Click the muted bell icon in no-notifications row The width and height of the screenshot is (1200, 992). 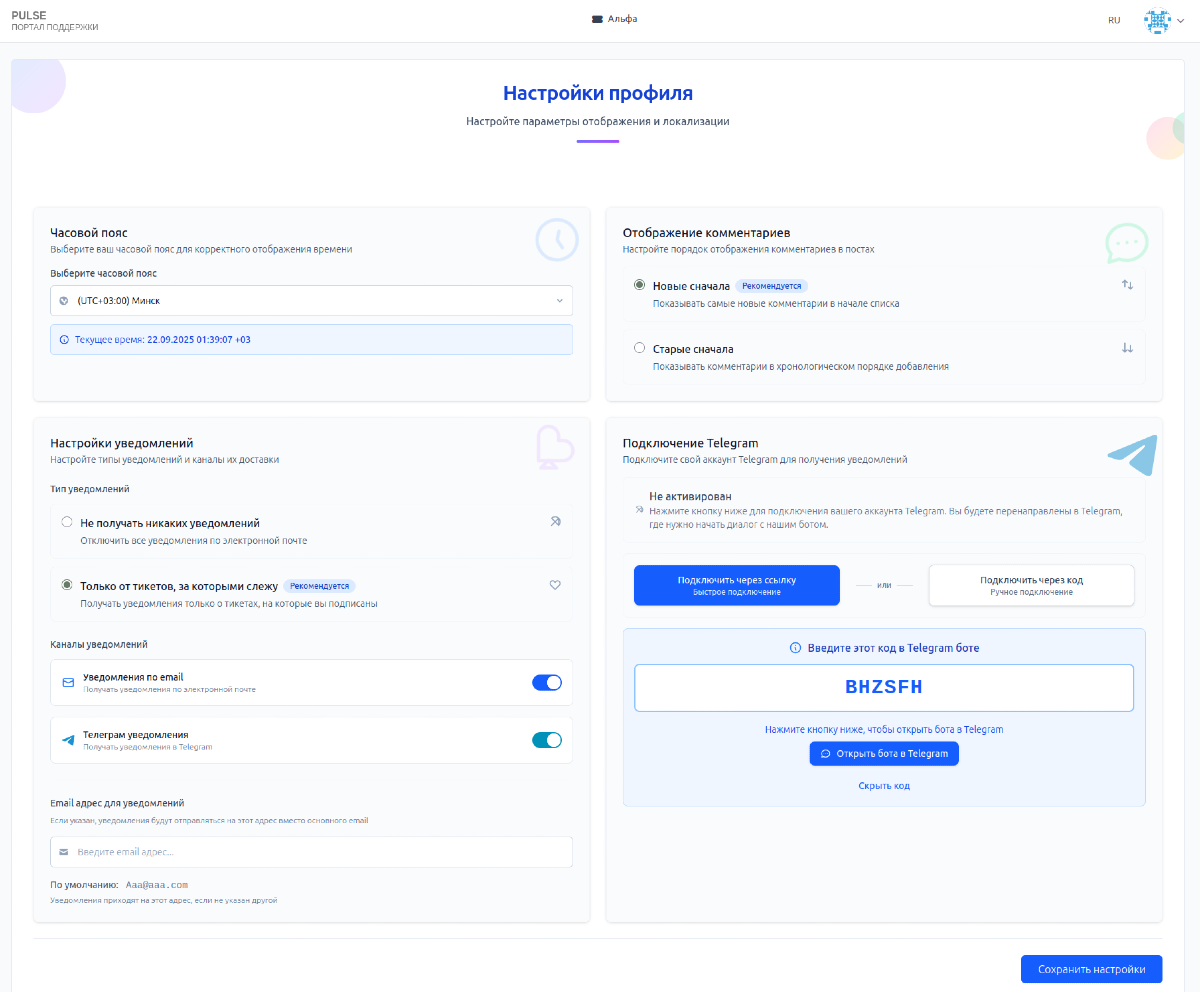tap(555, 521)
